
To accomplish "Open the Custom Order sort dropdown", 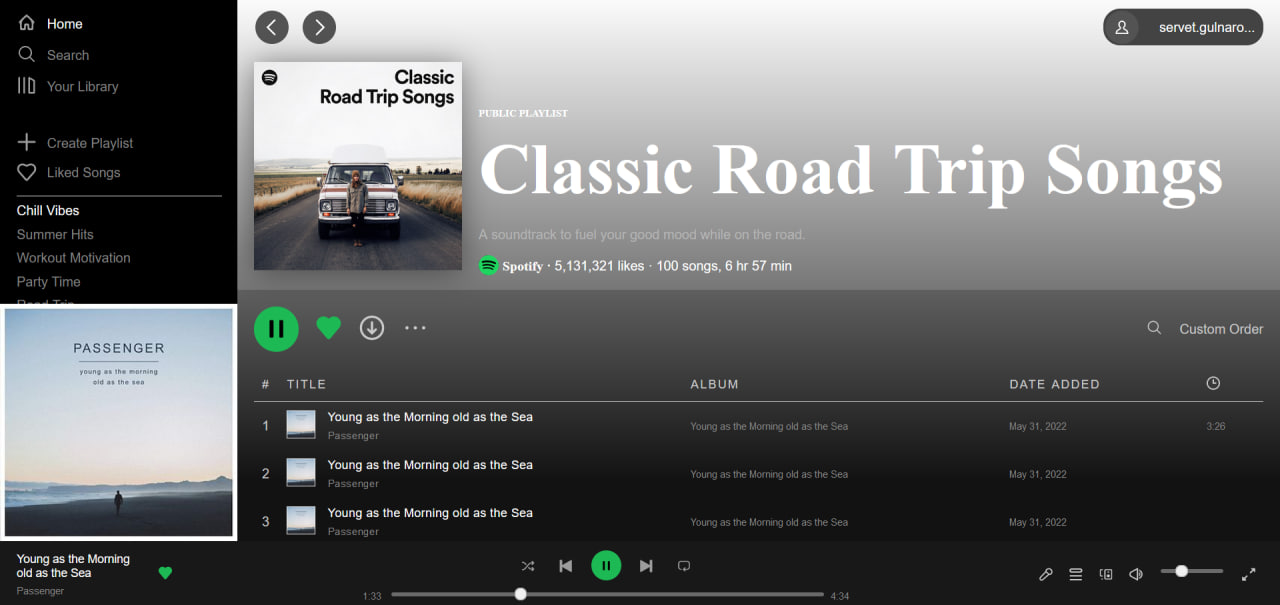I will tap(1221, 329).
